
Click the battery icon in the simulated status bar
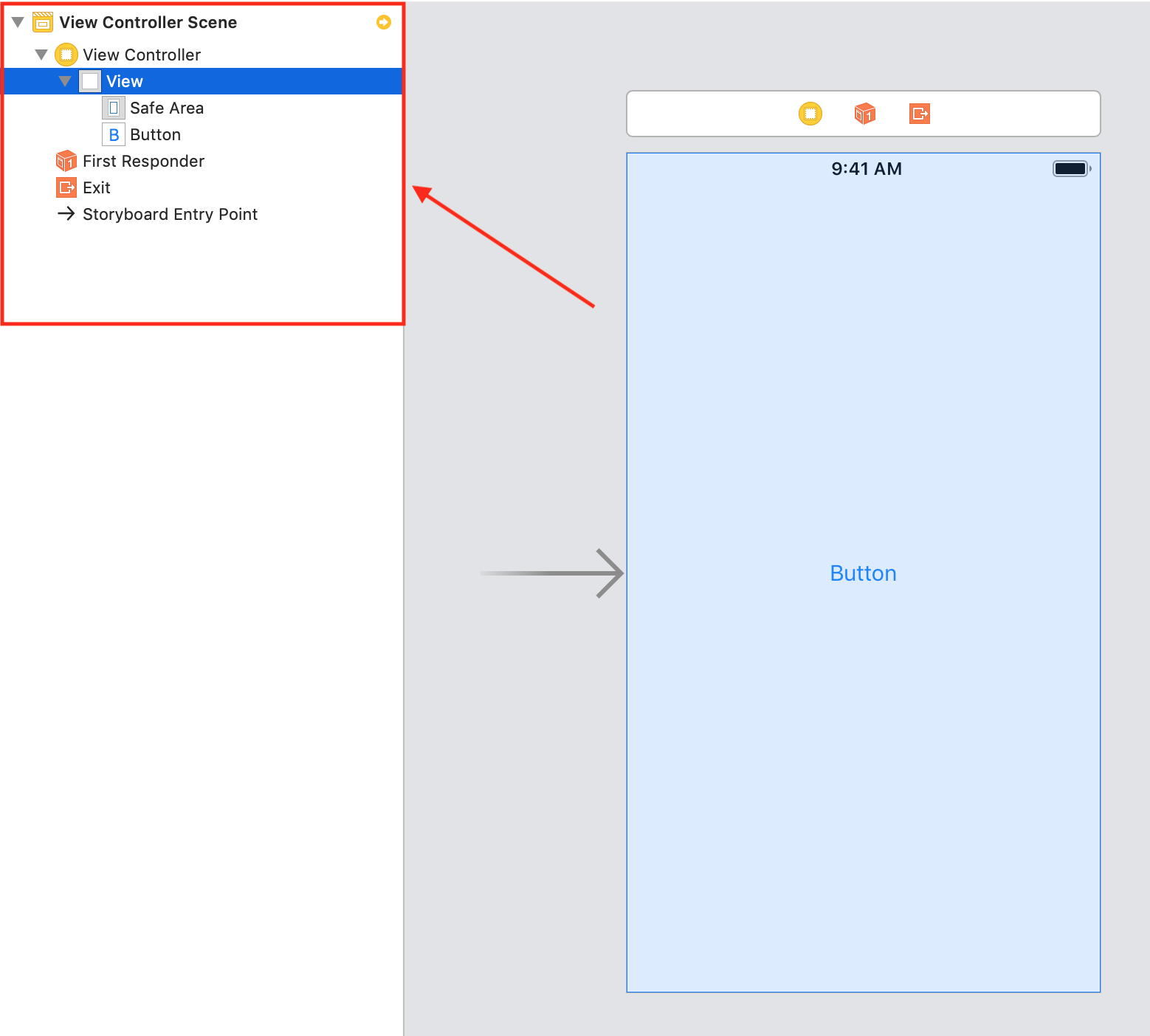coord(1070,168)
